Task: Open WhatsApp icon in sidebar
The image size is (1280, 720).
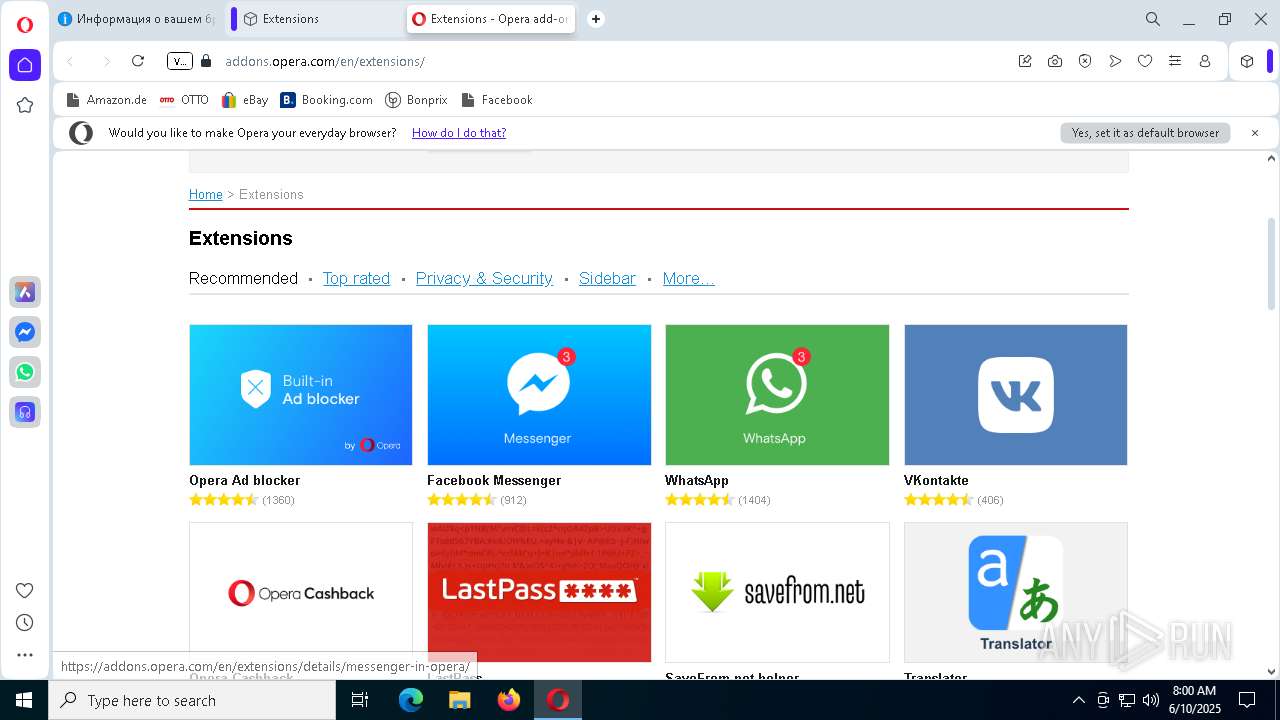Action: pyautogui.click(x=25, y=372)
